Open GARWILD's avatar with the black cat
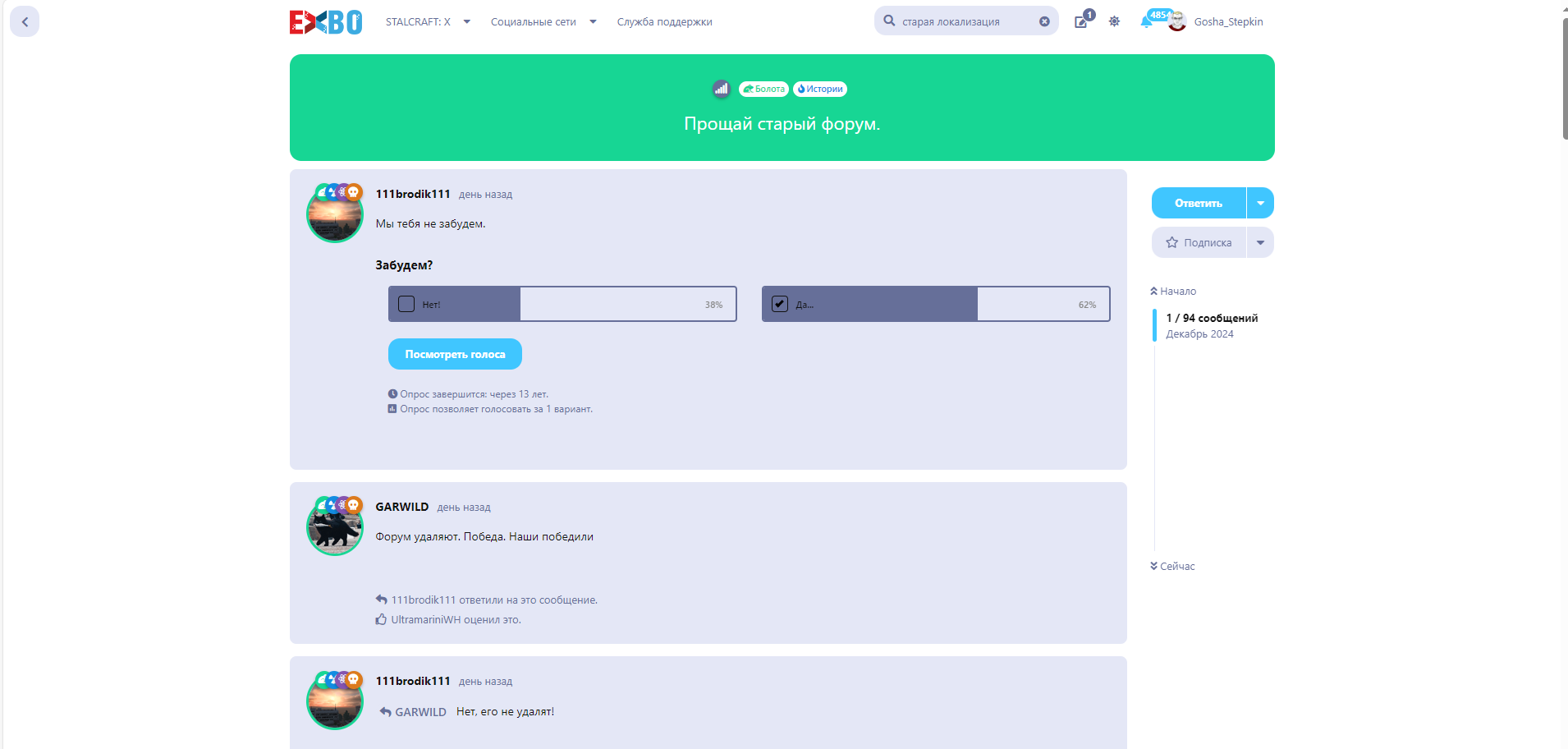This screenshot has height=749, width=1568. click(x=335, y=527)
